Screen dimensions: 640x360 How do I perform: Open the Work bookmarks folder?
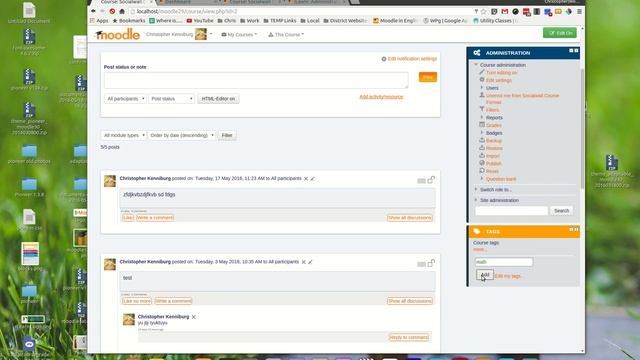[x=250, y=20]
